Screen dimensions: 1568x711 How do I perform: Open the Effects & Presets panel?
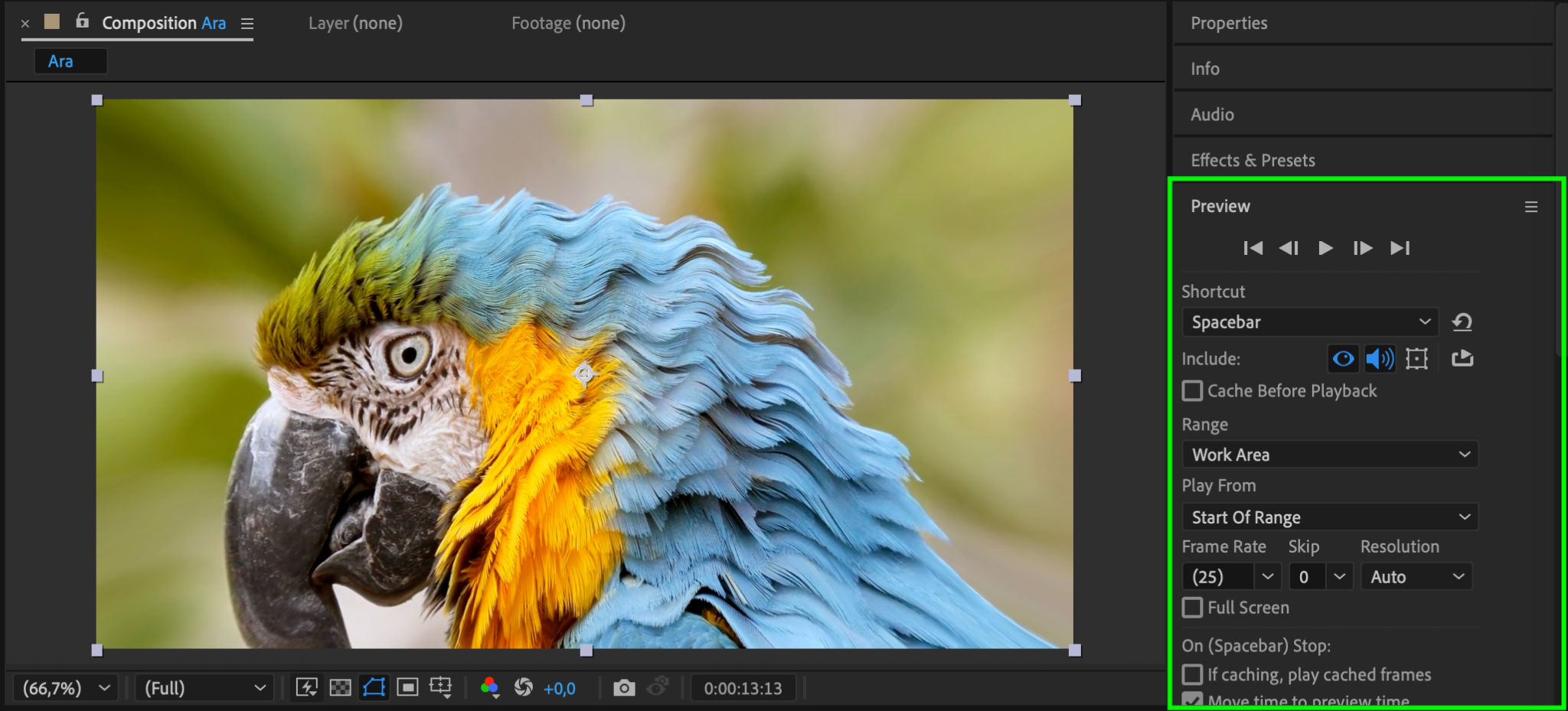point(1253,160)
